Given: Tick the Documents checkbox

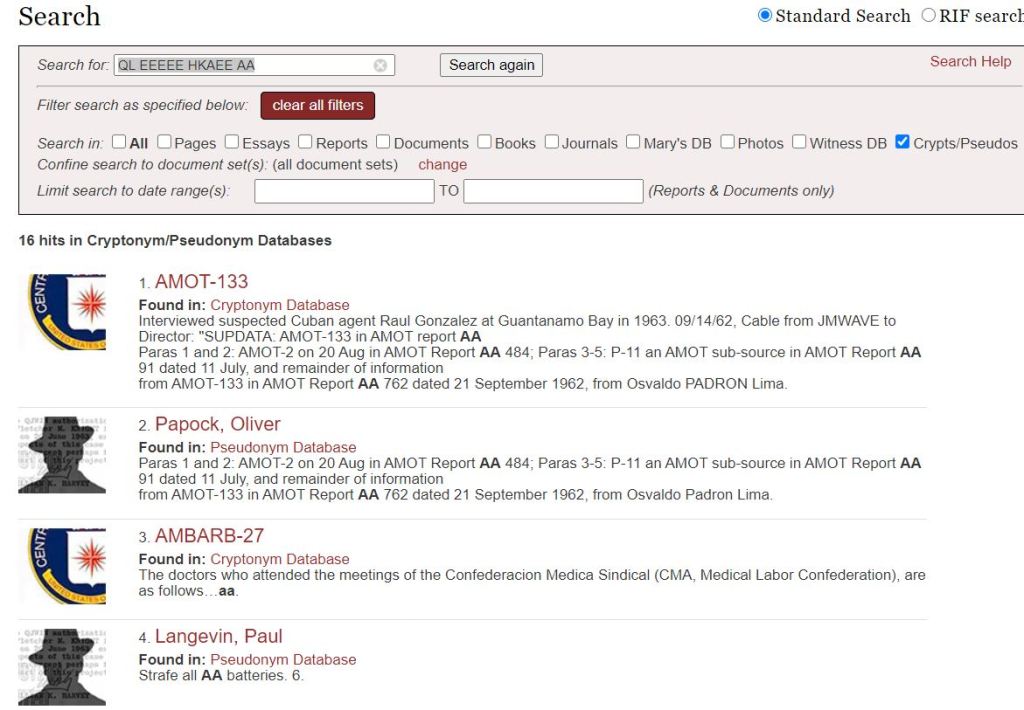Looking at the screenshot, I should [384, 142].
